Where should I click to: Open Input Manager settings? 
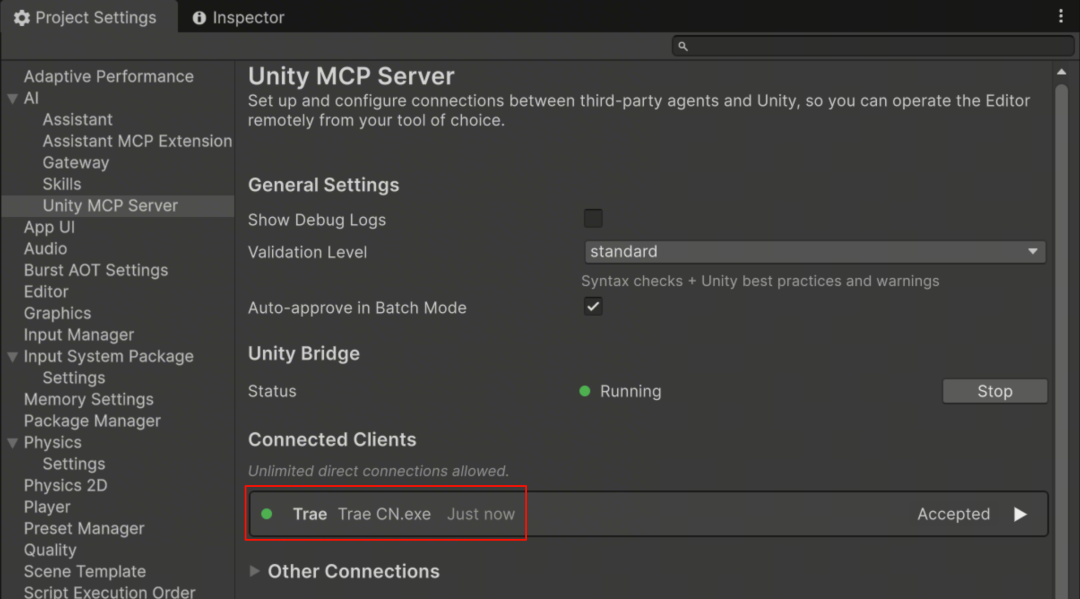(79, 335)
